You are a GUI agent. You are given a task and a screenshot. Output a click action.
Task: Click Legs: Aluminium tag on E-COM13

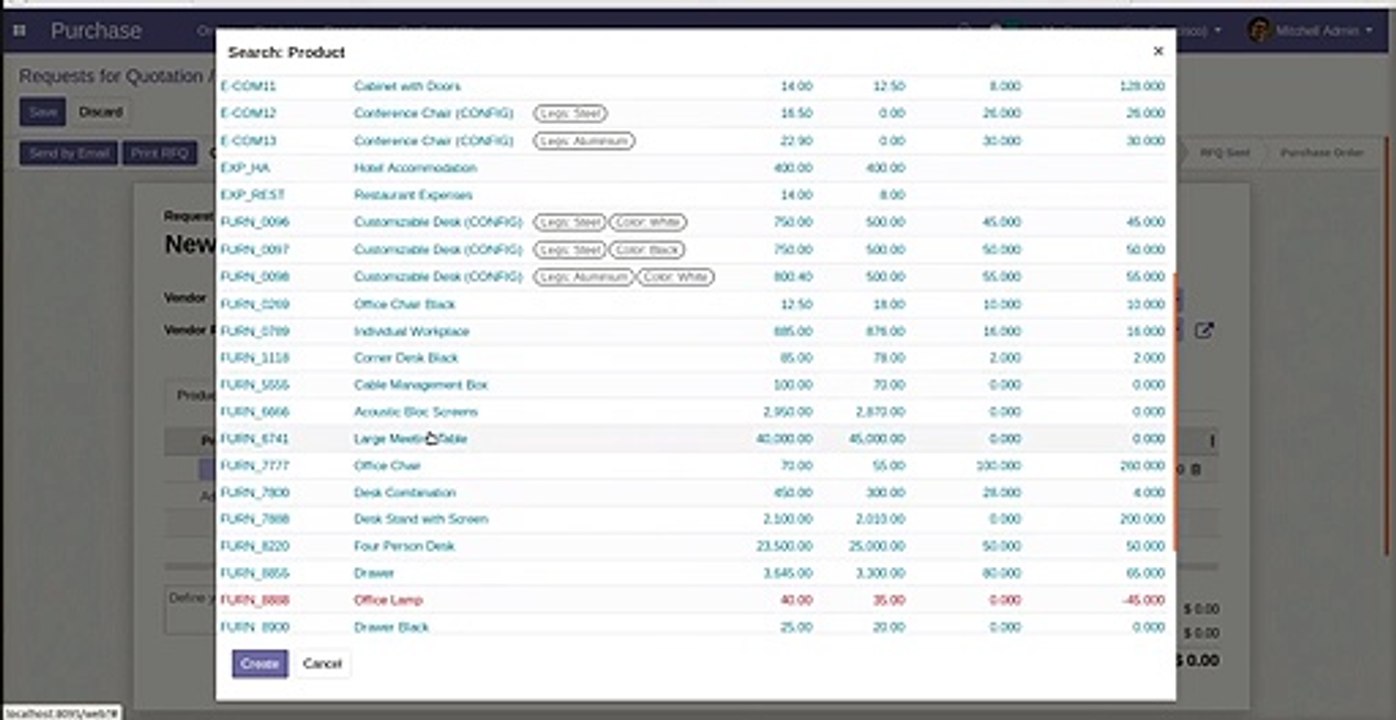coord(584,141)
